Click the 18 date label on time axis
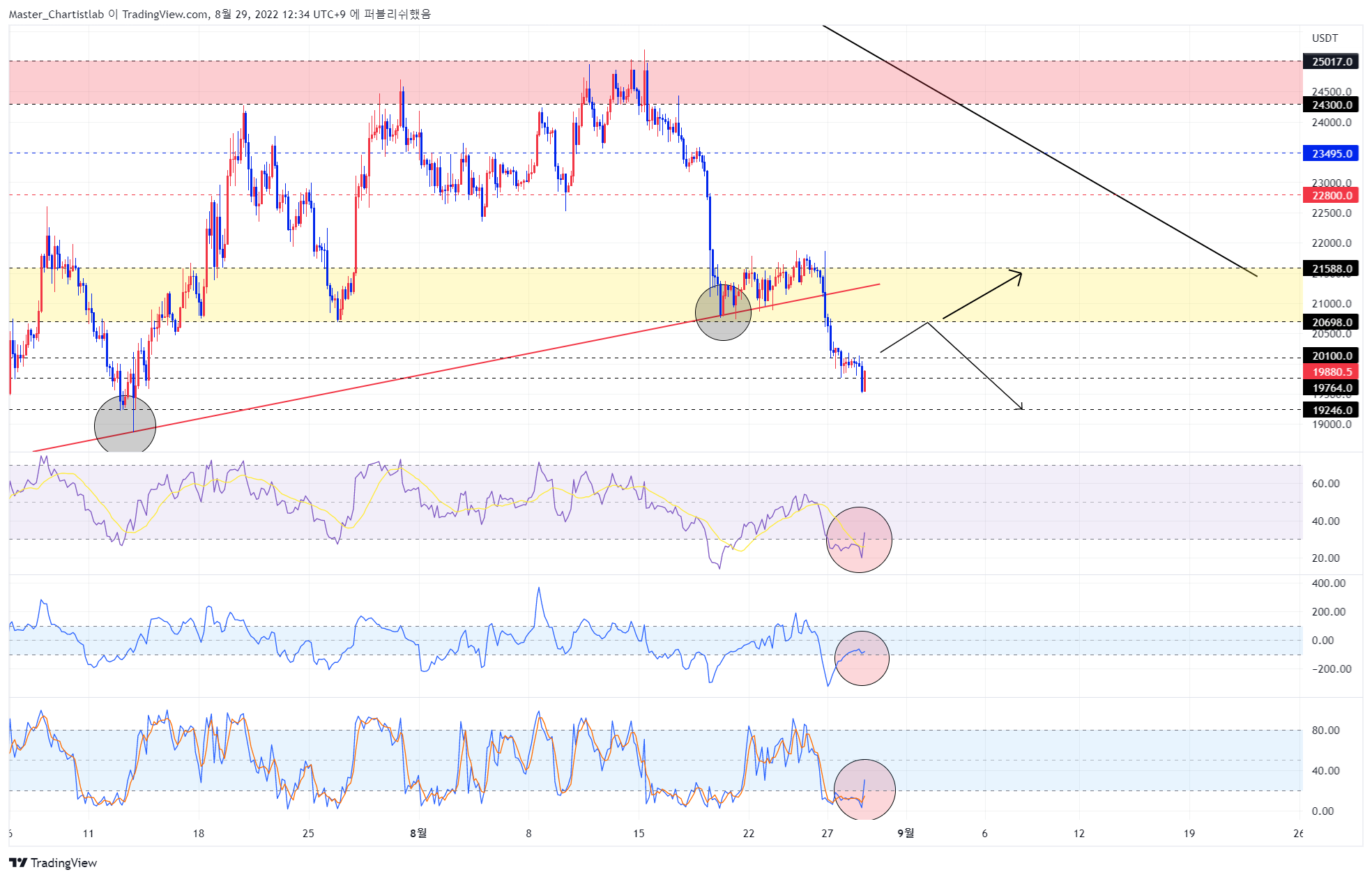 click(198, 833)
